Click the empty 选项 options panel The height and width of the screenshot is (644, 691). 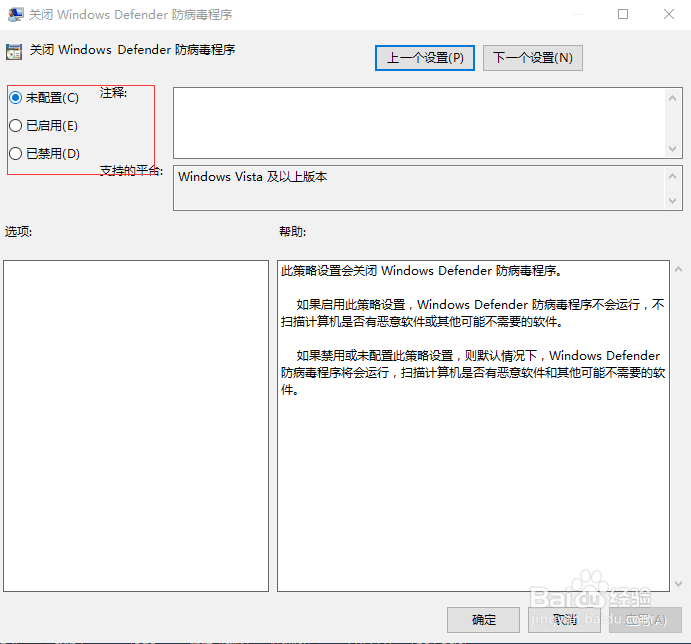pyautogui.click(x=136, y=426)
